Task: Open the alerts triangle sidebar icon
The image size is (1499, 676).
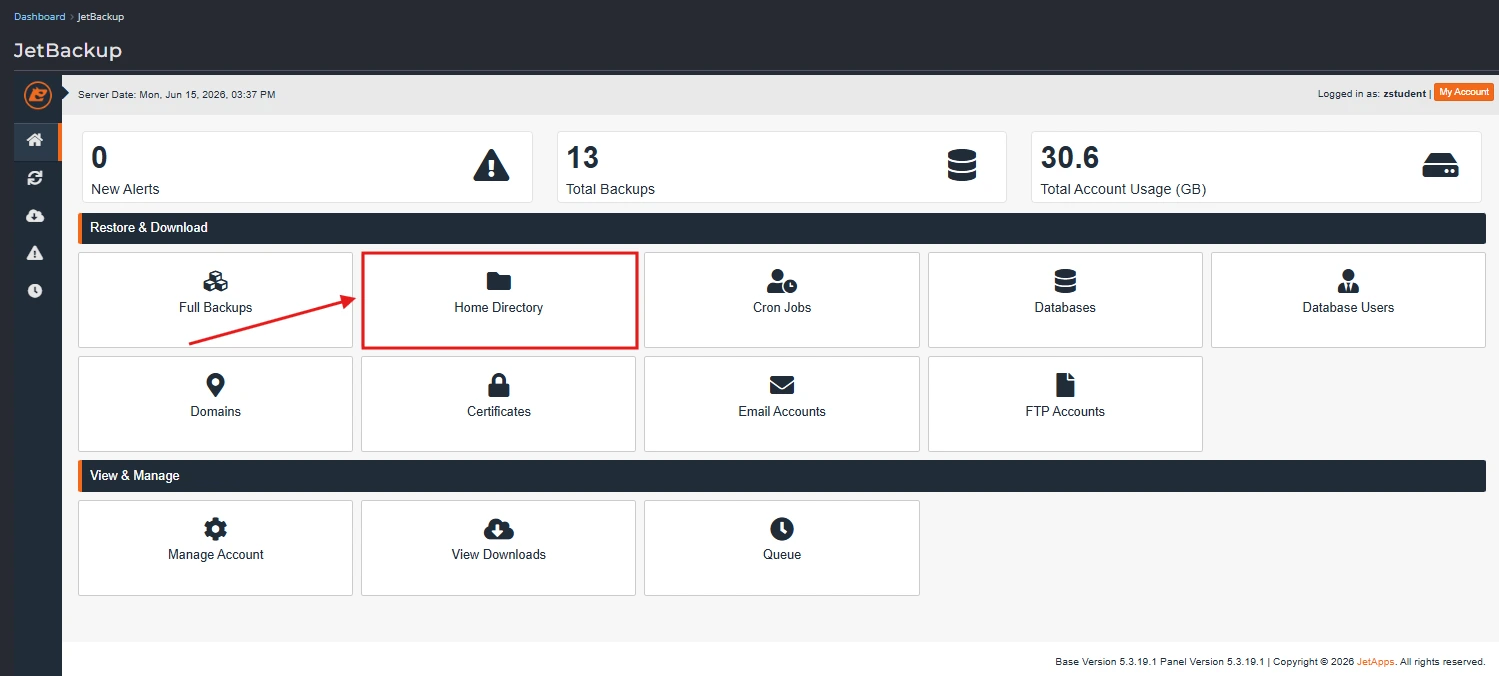Action: [35, 253]
